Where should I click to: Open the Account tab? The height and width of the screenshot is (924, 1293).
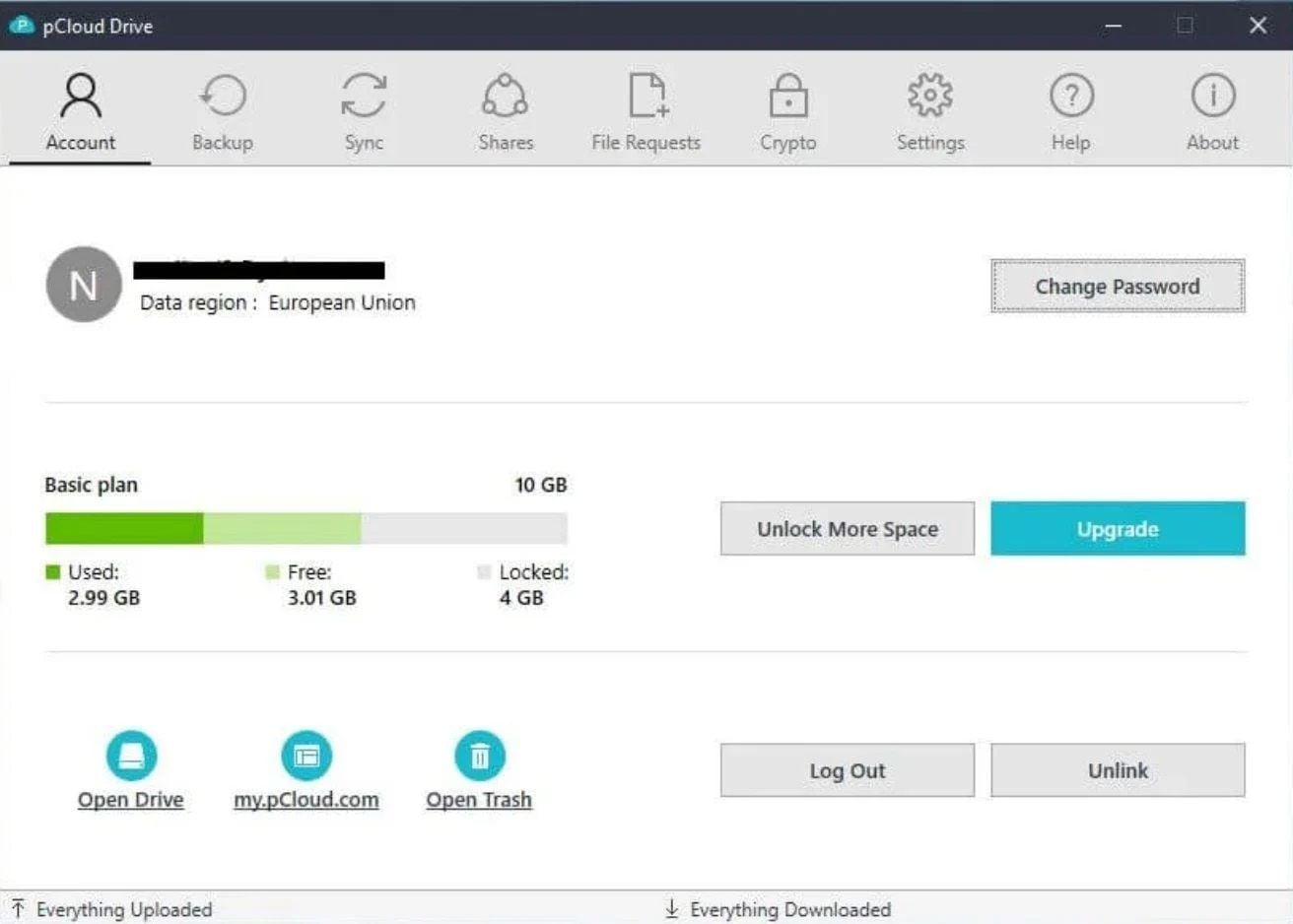[81, 111]
